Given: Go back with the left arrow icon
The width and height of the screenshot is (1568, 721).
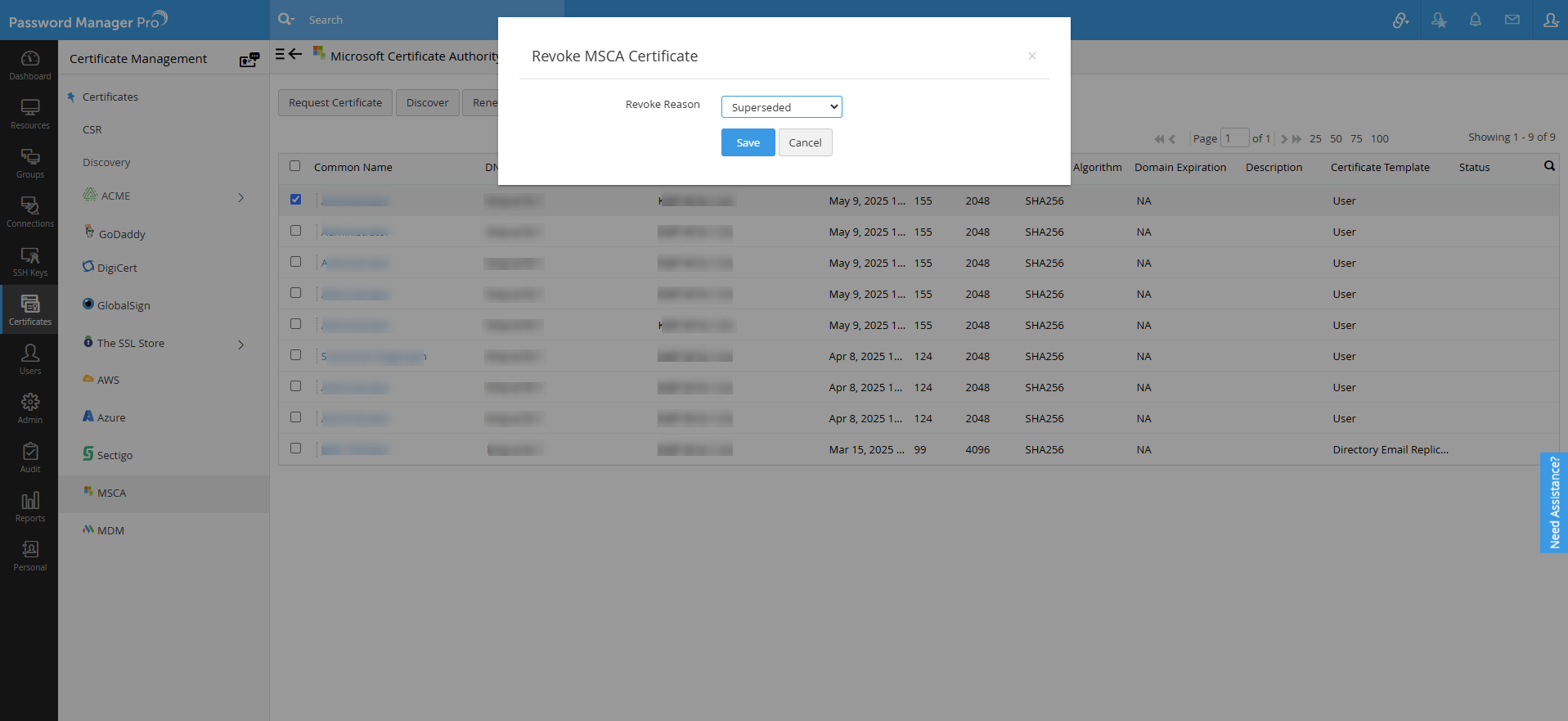Looking at the screenshot, I should [295, 54].
